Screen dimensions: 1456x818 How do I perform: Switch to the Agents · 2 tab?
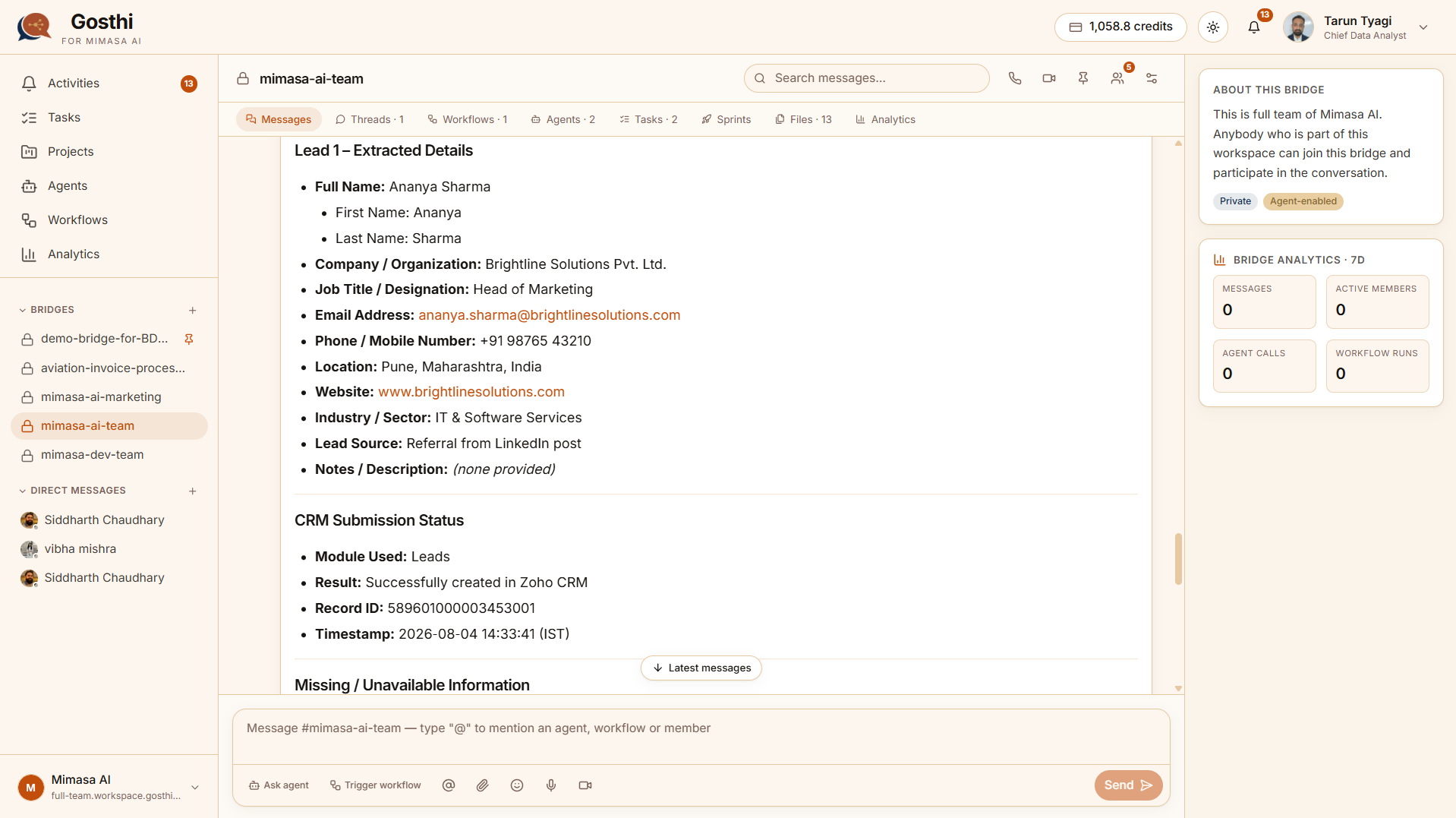(x=563, y=119)
